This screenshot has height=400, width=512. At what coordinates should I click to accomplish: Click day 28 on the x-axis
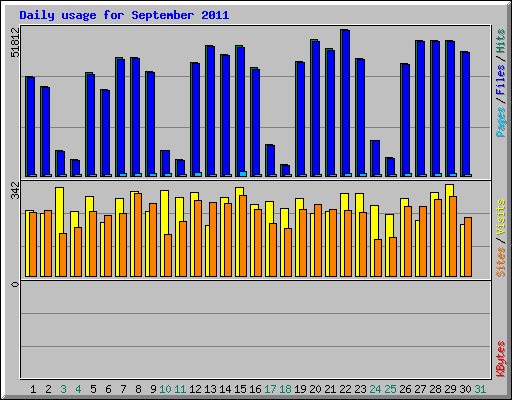coord(435,389)
